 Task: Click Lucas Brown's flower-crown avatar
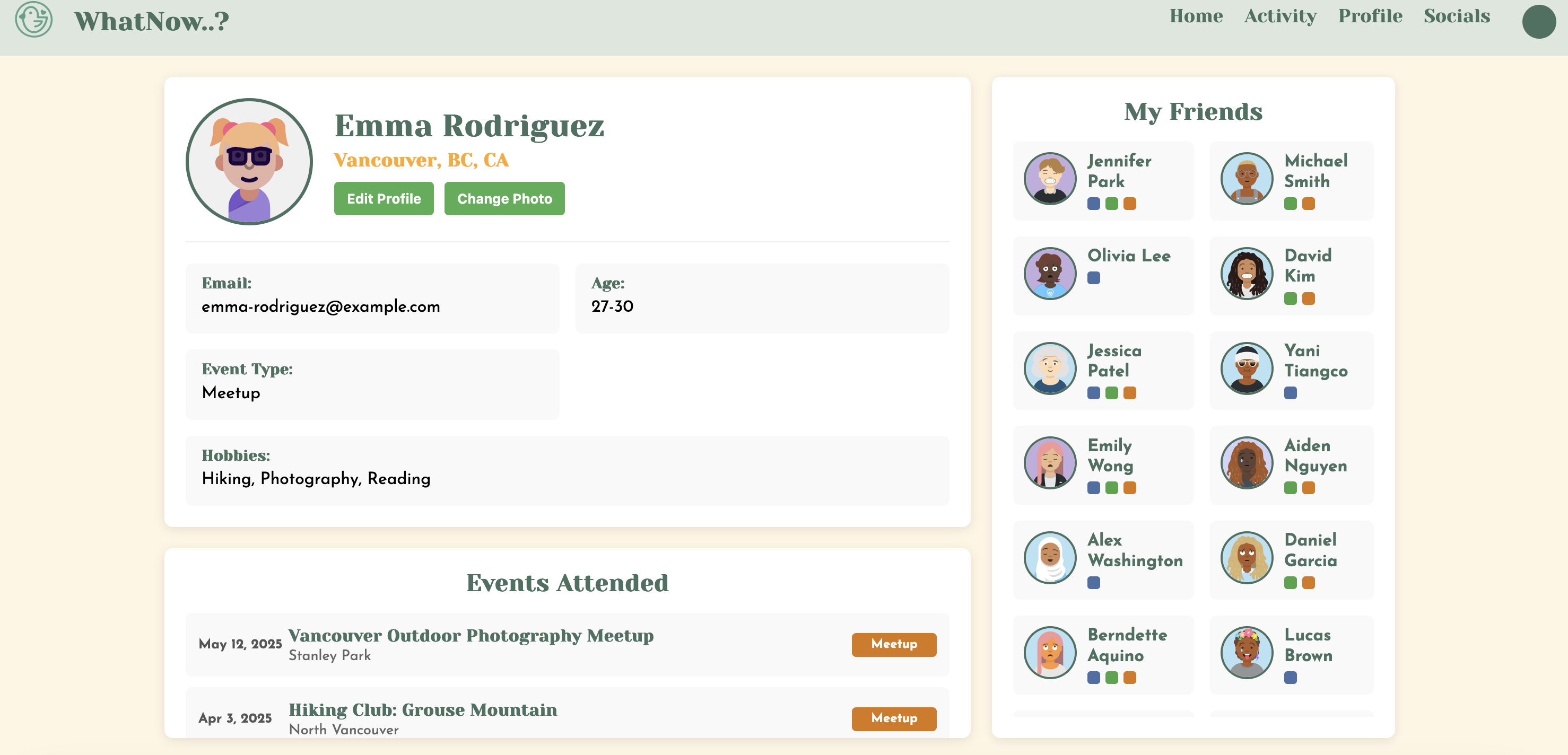click(1246, 652)
